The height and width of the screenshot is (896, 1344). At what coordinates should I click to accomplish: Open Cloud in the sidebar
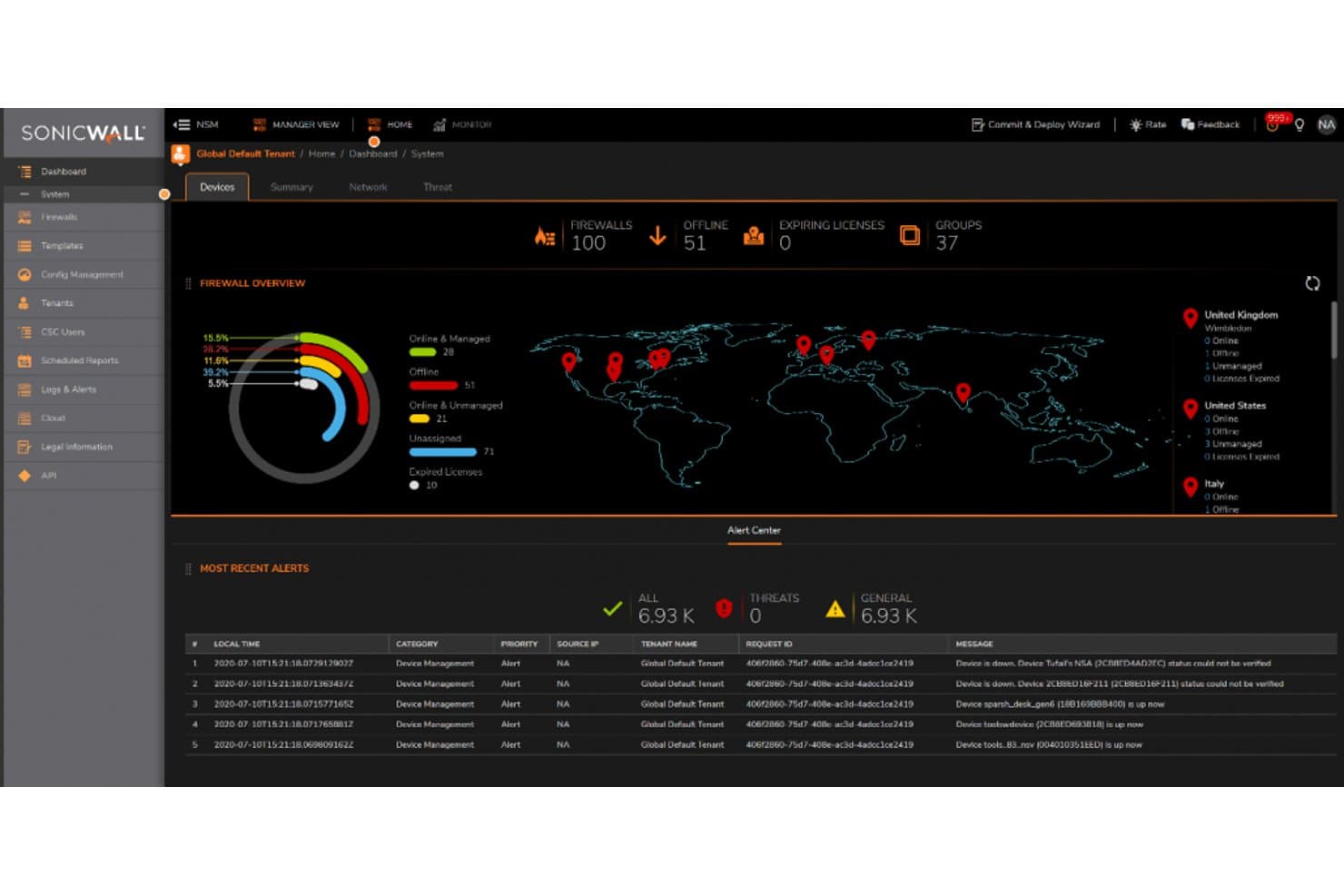coord(84,418)
